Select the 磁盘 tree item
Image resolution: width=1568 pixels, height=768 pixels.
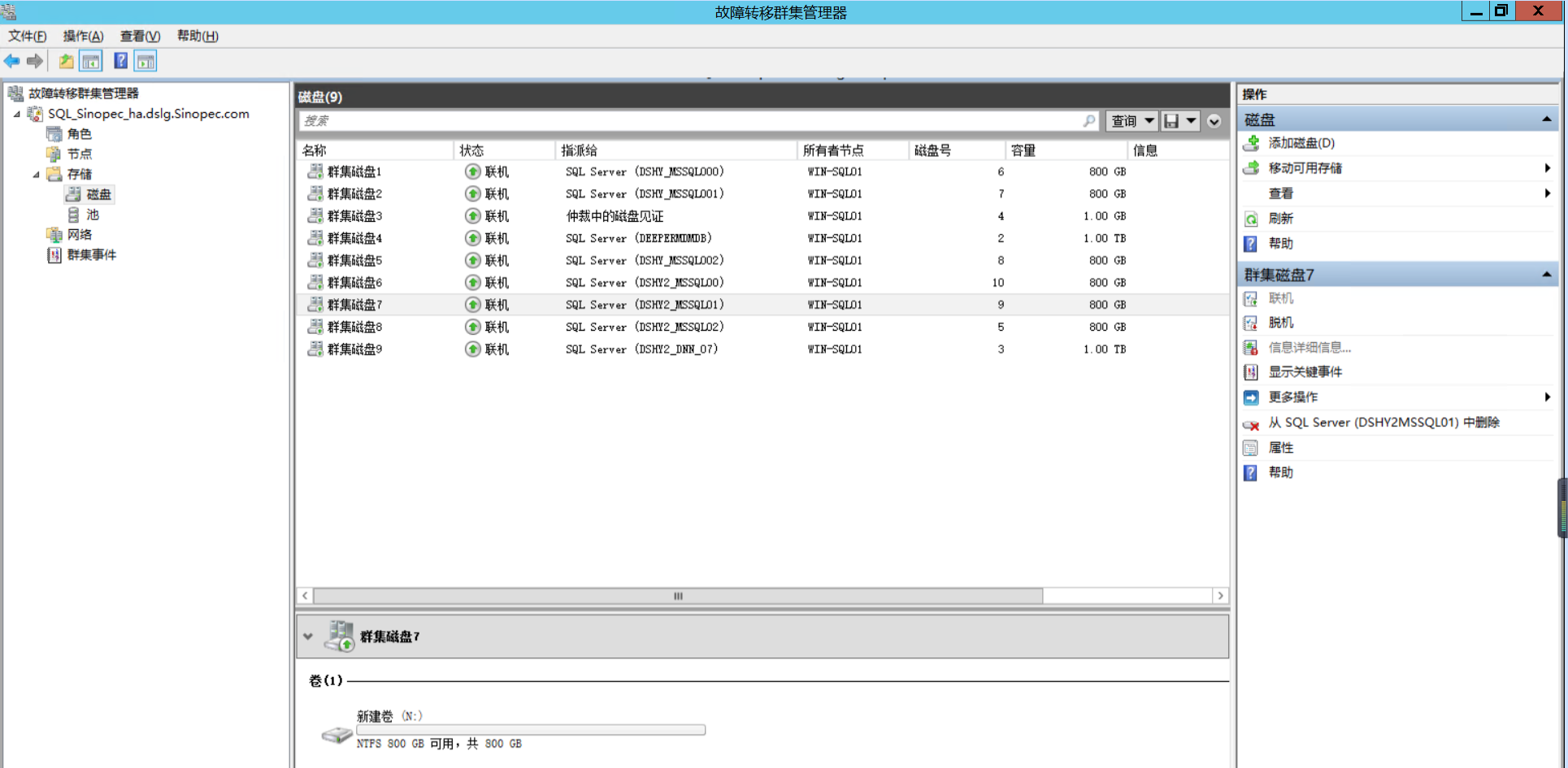[98, 194]
